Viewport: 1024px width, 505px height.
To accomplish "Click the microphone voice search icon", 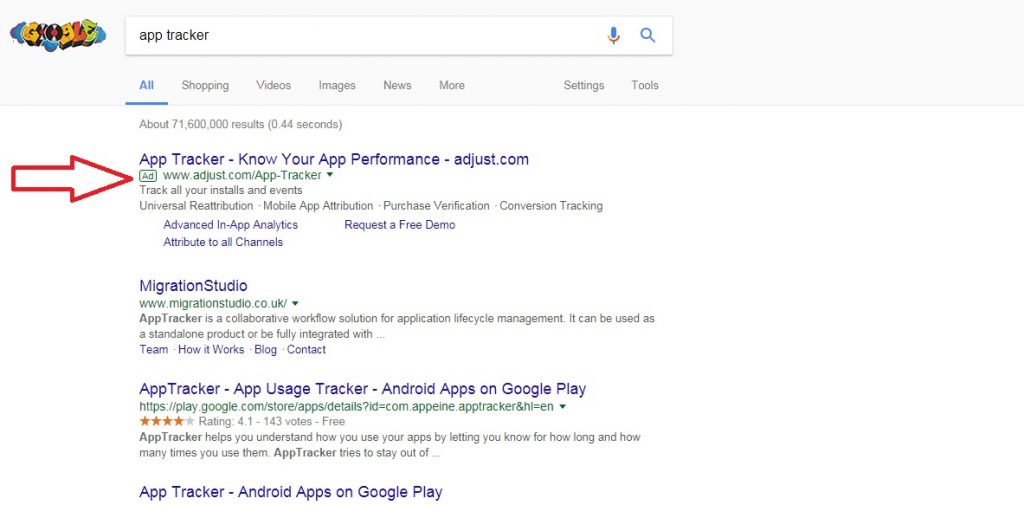I will pyautogui.click(x=614, y=35).
